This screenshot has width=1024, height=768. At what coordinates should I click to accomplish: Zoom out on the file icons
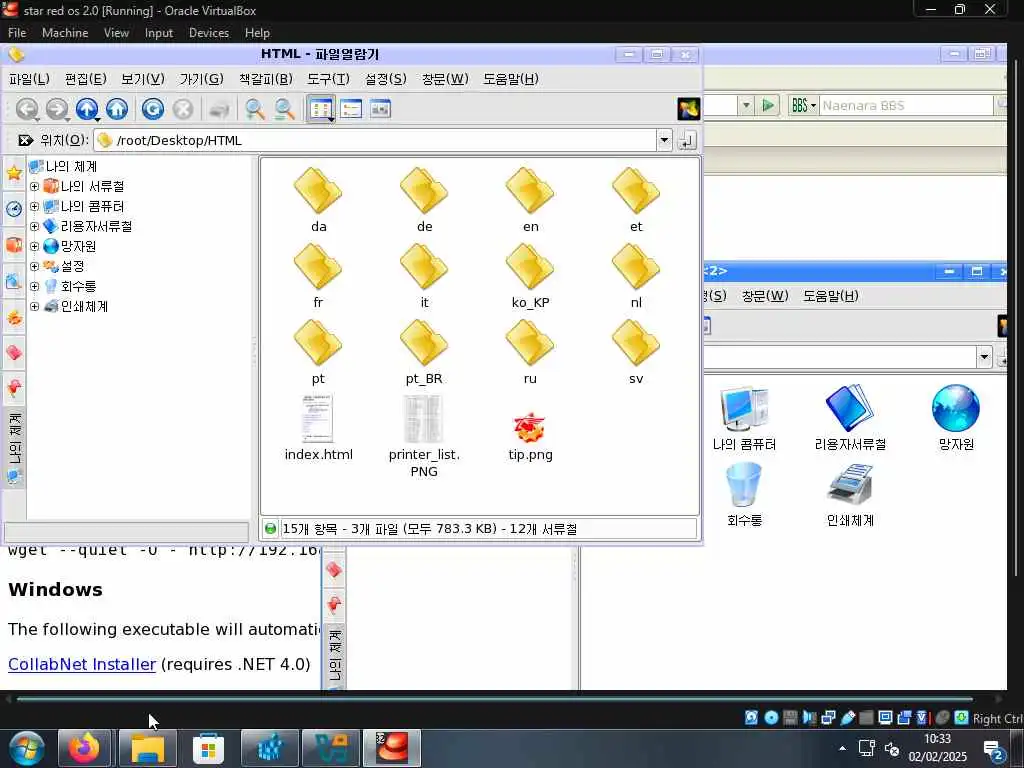point(285,109)
